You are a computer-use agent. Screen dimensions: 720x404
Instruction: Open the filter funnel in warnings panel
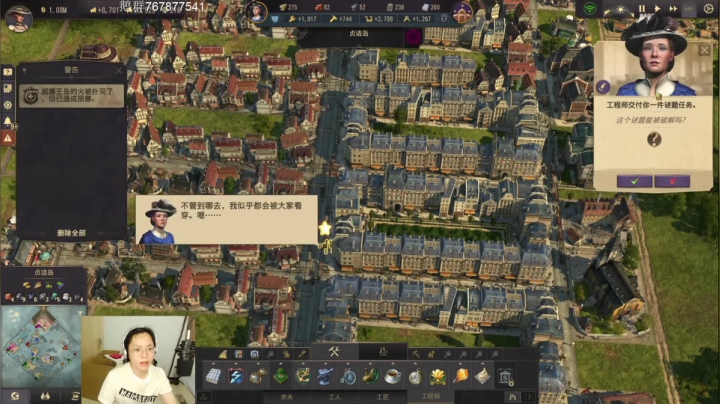[x=24, y=71]
